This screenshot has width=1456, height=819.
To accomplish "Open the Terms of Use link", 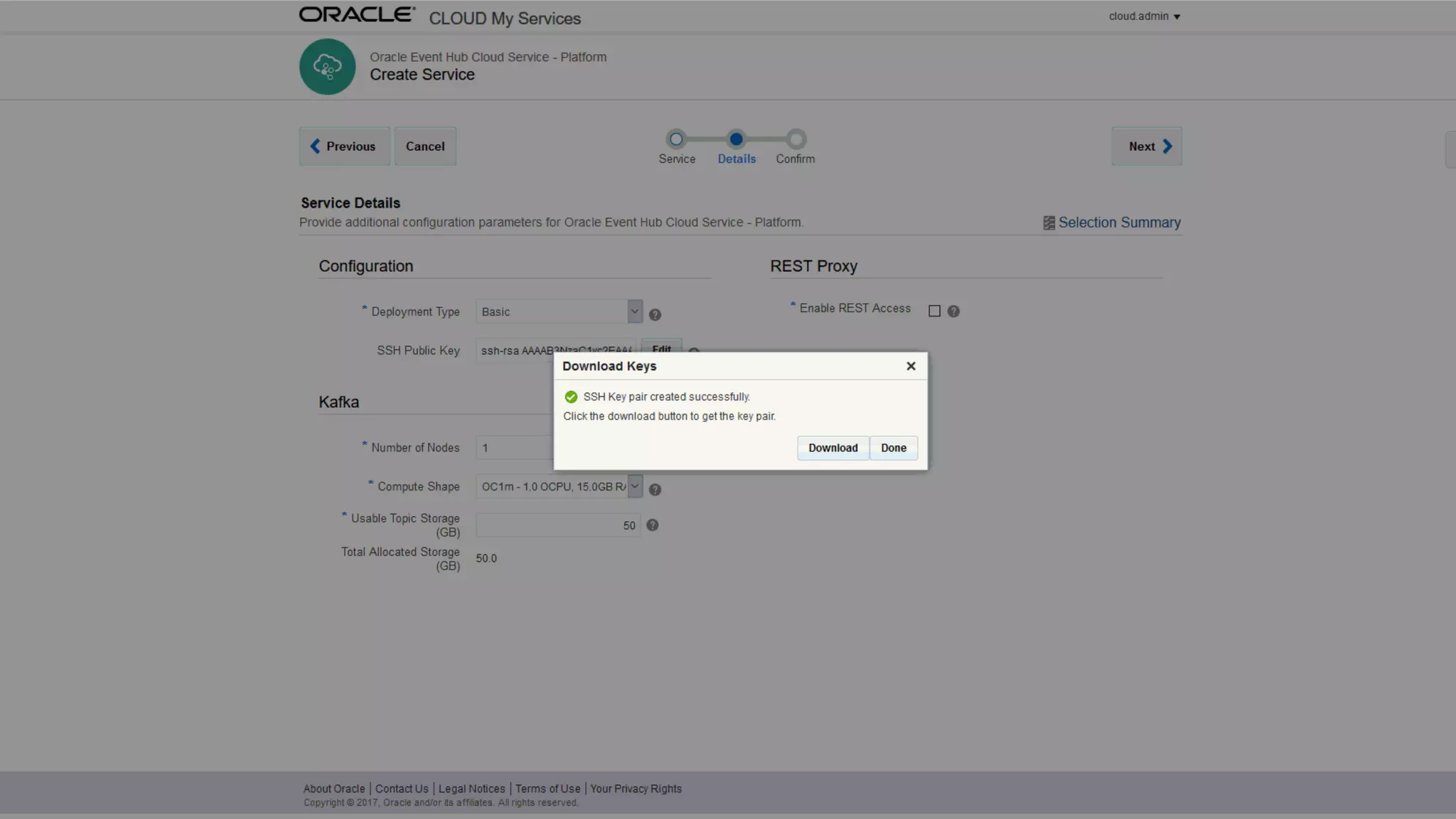I will [x=547, y=788].
